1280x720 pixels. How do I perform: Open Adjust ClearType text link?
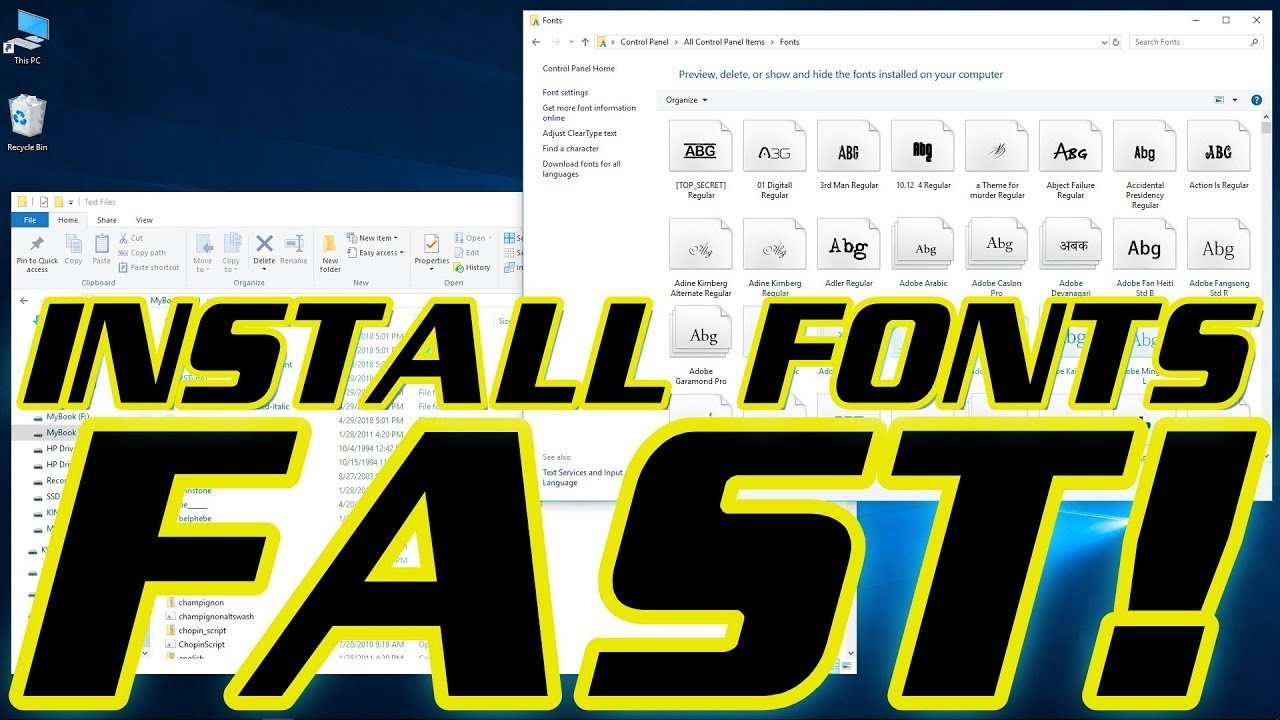(579, 133)
